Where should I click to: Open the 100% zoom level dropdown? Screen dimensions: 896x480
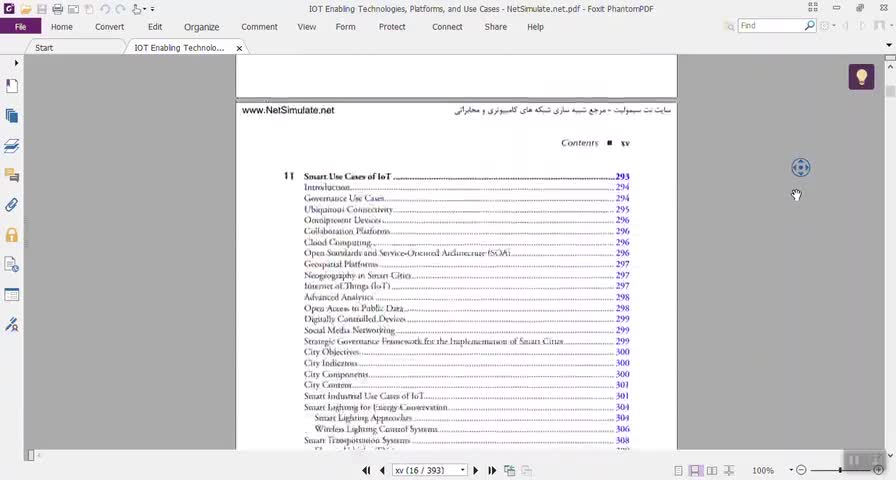pyautogui.click(x=791, y=470)
